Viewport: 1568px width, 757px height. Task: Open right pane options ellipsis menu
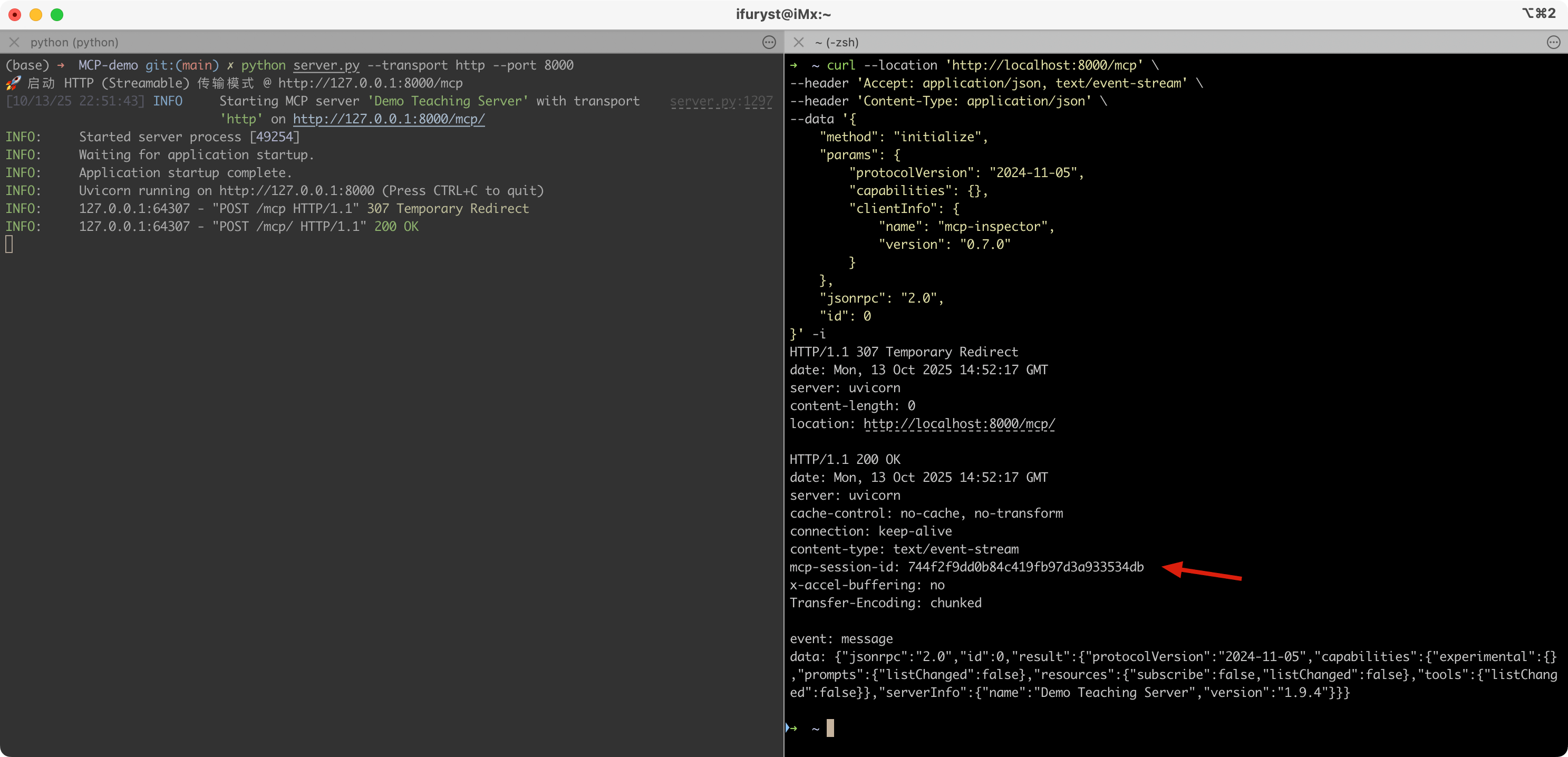(1553, 42)
